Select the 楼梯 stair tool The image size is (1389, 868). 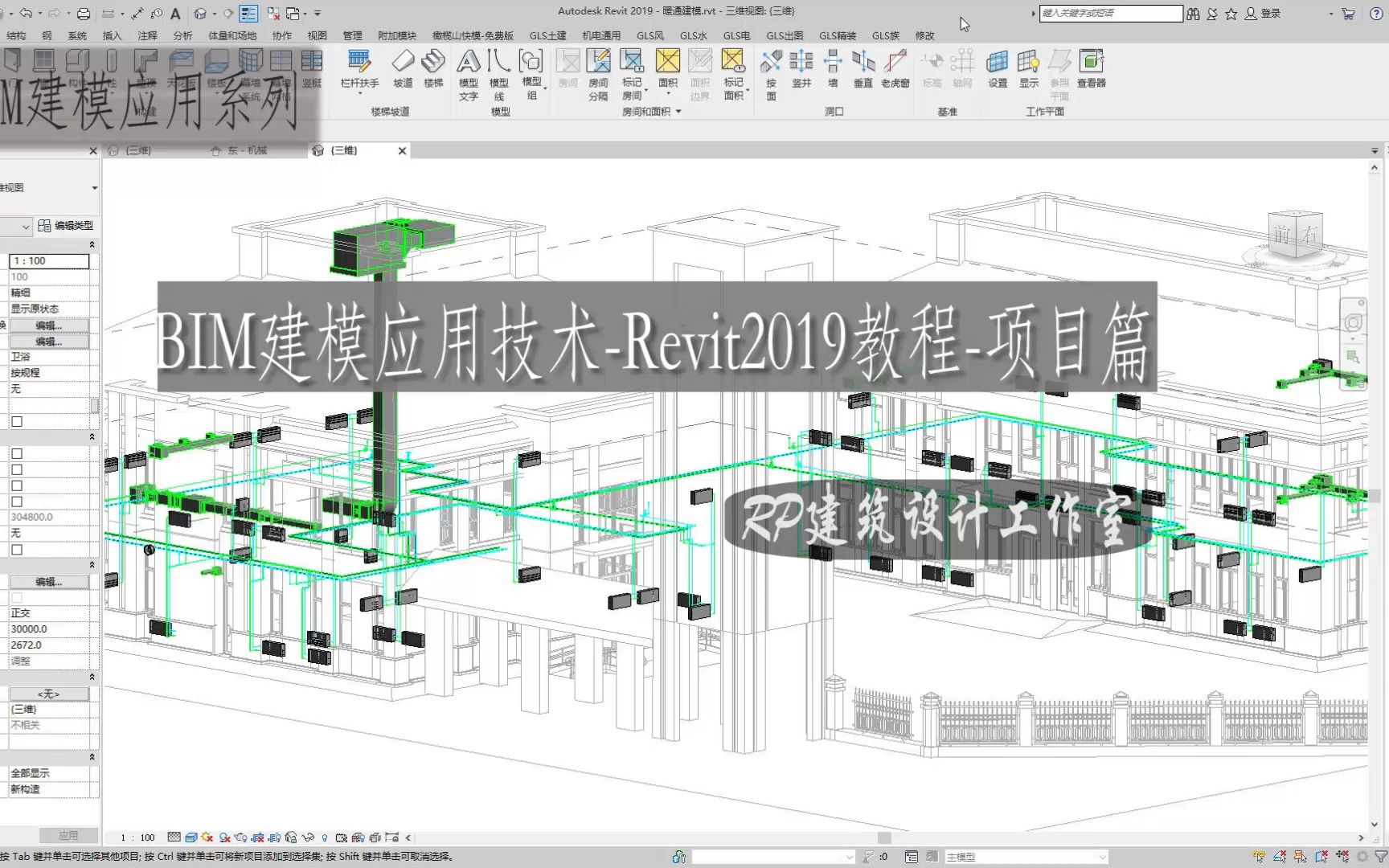point(433,68)
